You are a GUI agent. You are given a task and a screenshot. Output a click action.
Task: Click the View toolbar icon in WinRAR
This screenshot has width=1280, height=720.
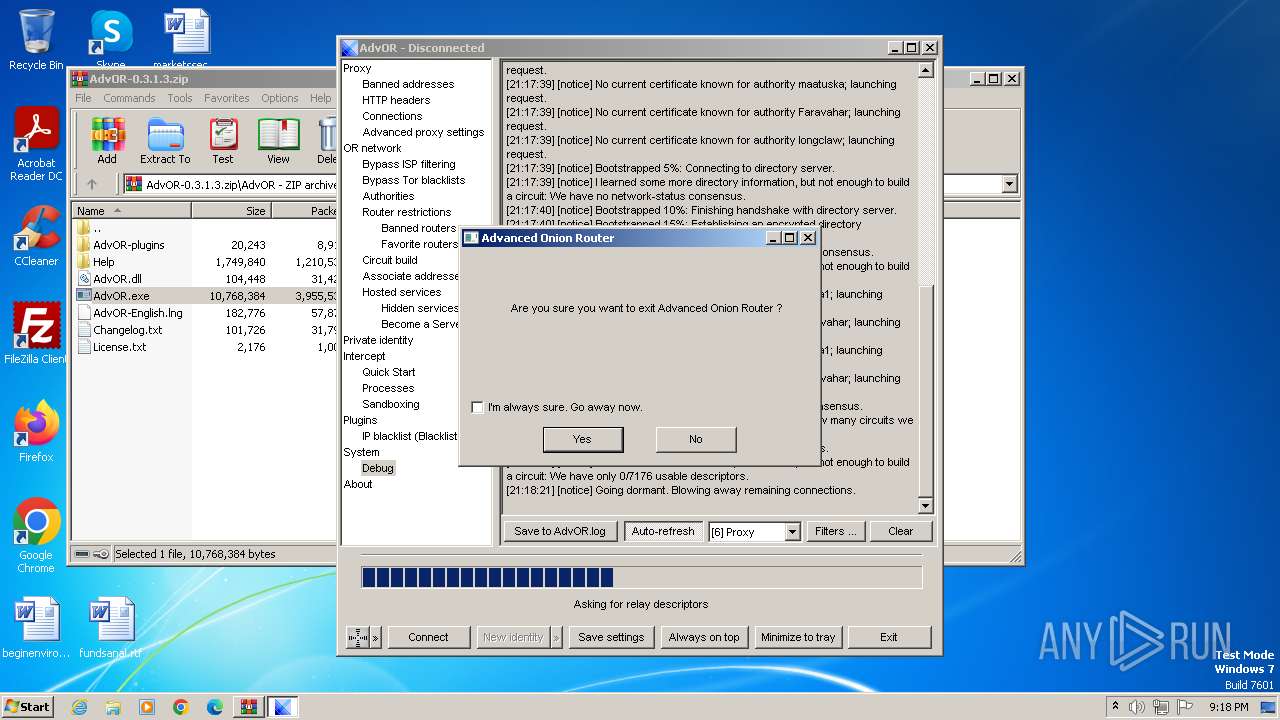pyautogui.click(x=278, y=140)
